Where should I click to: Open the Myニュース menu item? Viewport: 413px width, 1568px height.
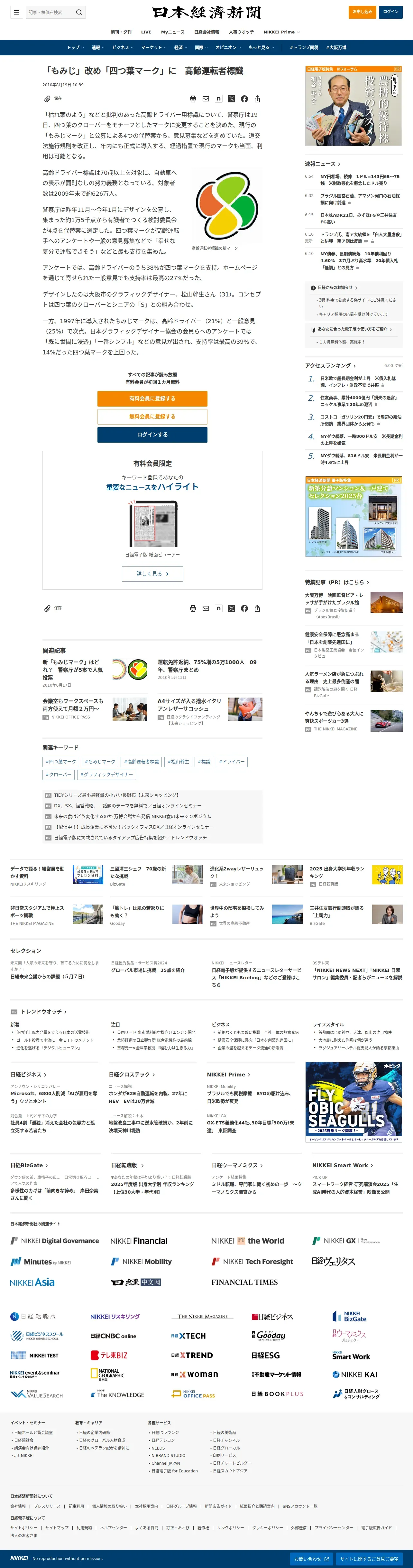coord(173,32)
